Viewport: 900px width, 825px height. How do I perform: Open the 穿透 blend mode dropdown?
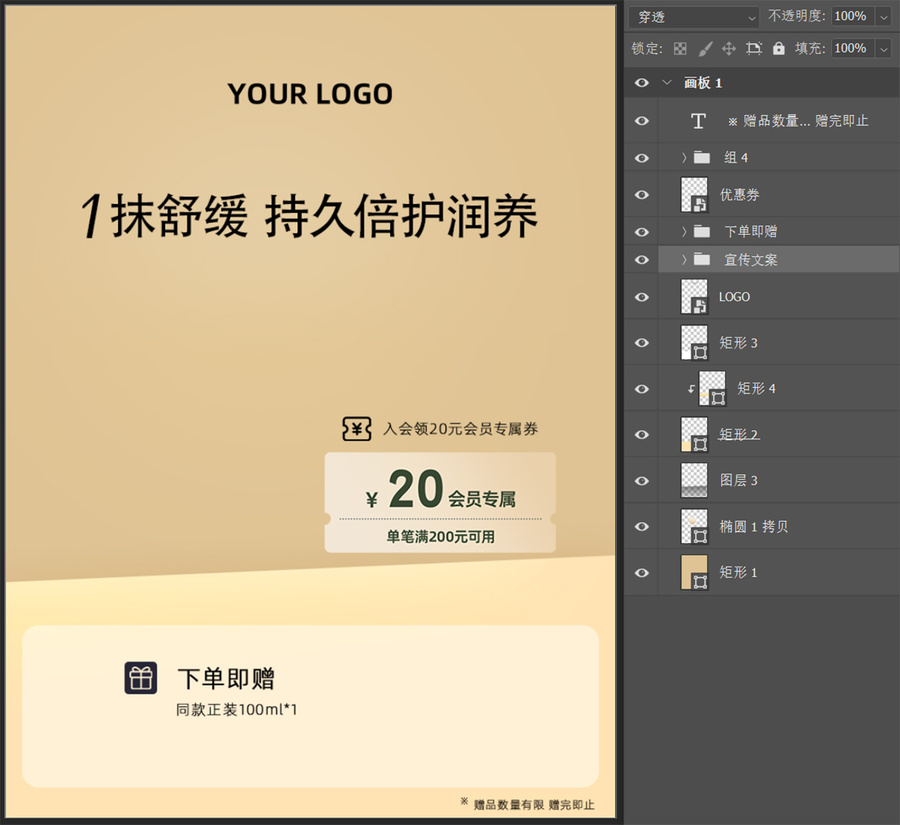[694, 17]
